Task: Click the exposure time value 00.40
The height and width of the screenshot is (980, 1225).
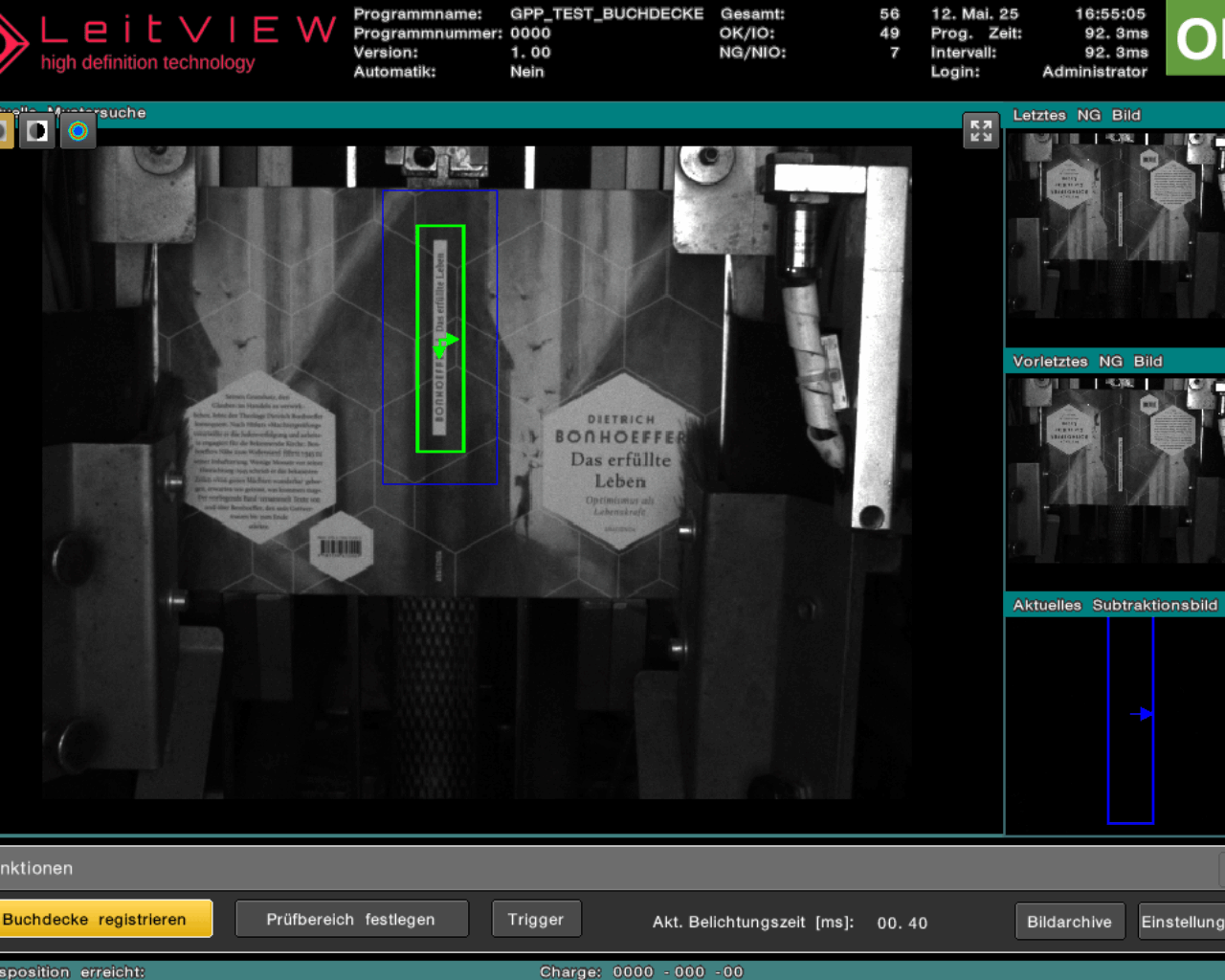Action: (x=902, y=924)
